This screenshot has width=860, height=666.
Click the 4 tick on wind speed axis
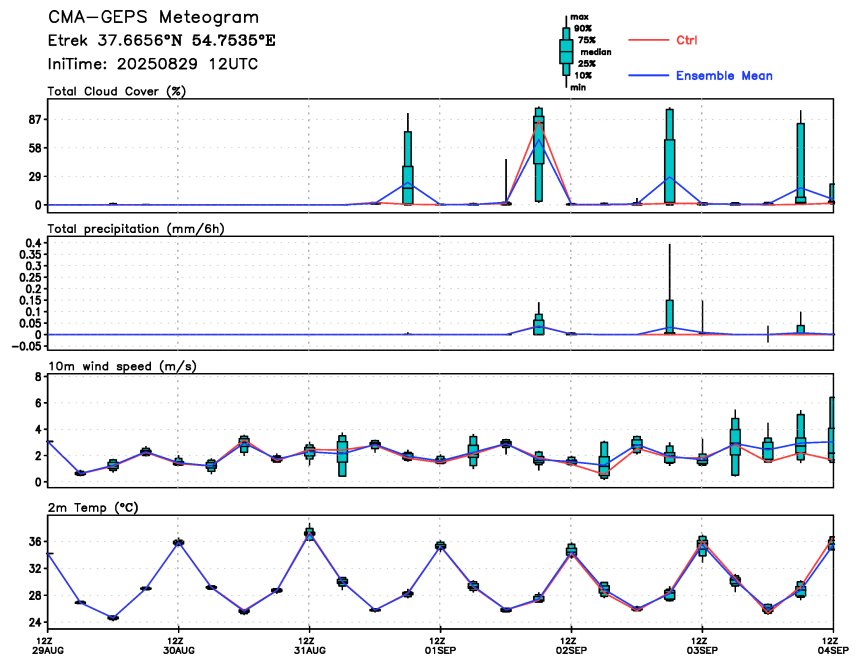pyautogui.click(x=38, y=429)
